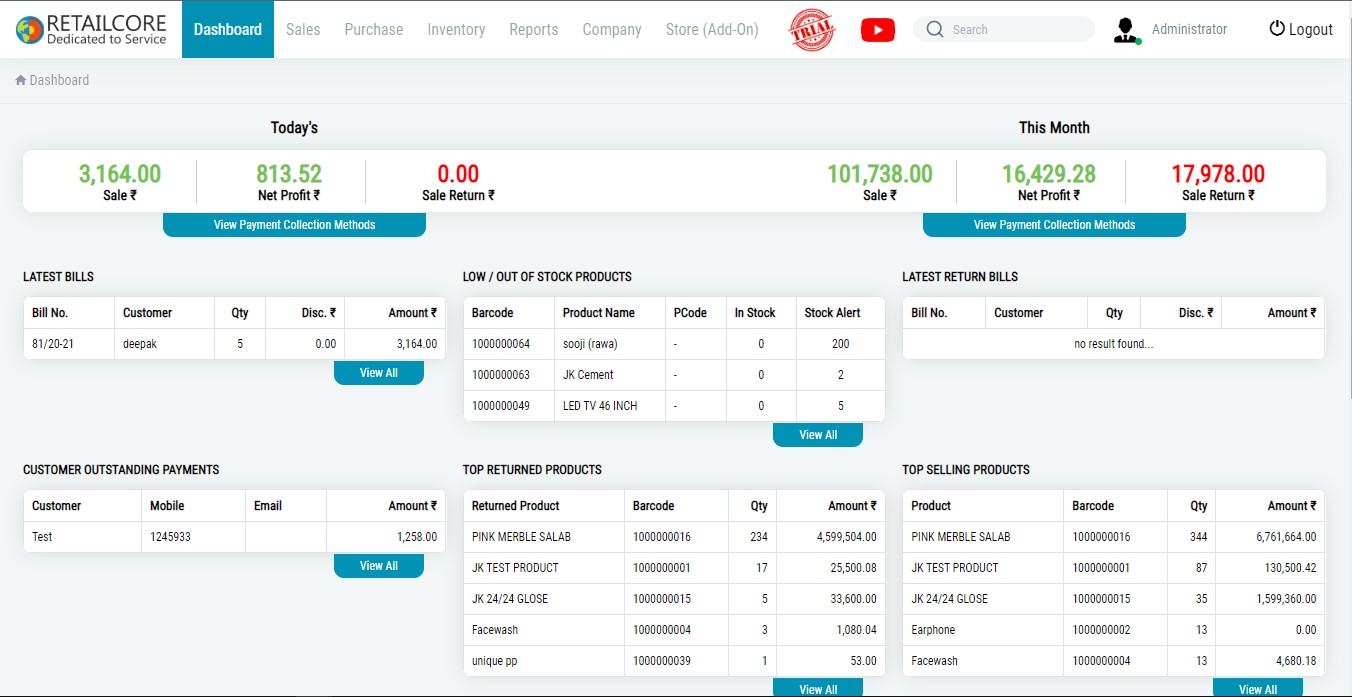This screenshot has height=697, width=1352.
Task: Switch to the Store (Add-On) tab
Action: (712, 30)
